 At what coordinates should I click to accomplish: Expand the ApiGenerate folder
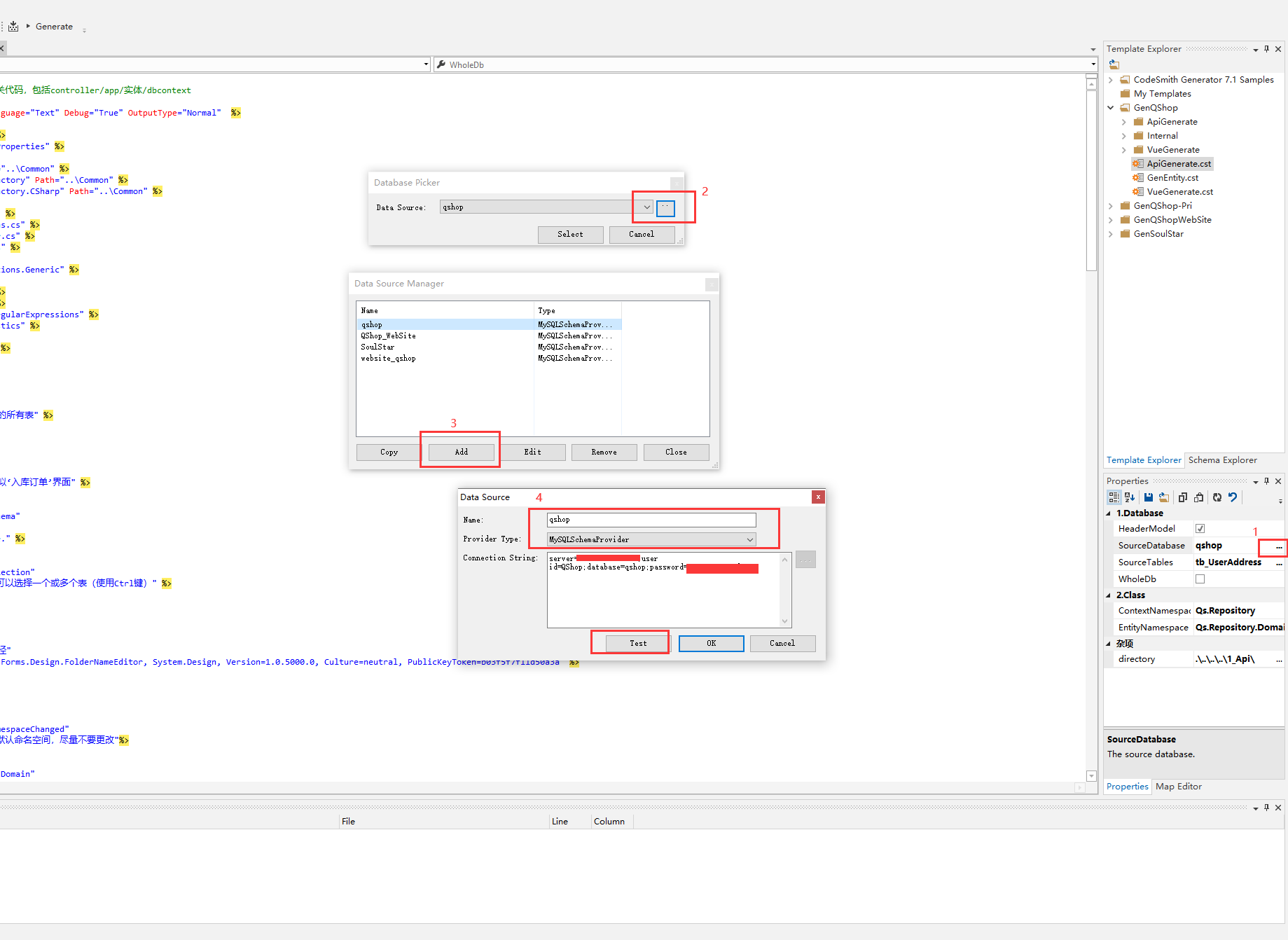click(x=1124, y=122)
